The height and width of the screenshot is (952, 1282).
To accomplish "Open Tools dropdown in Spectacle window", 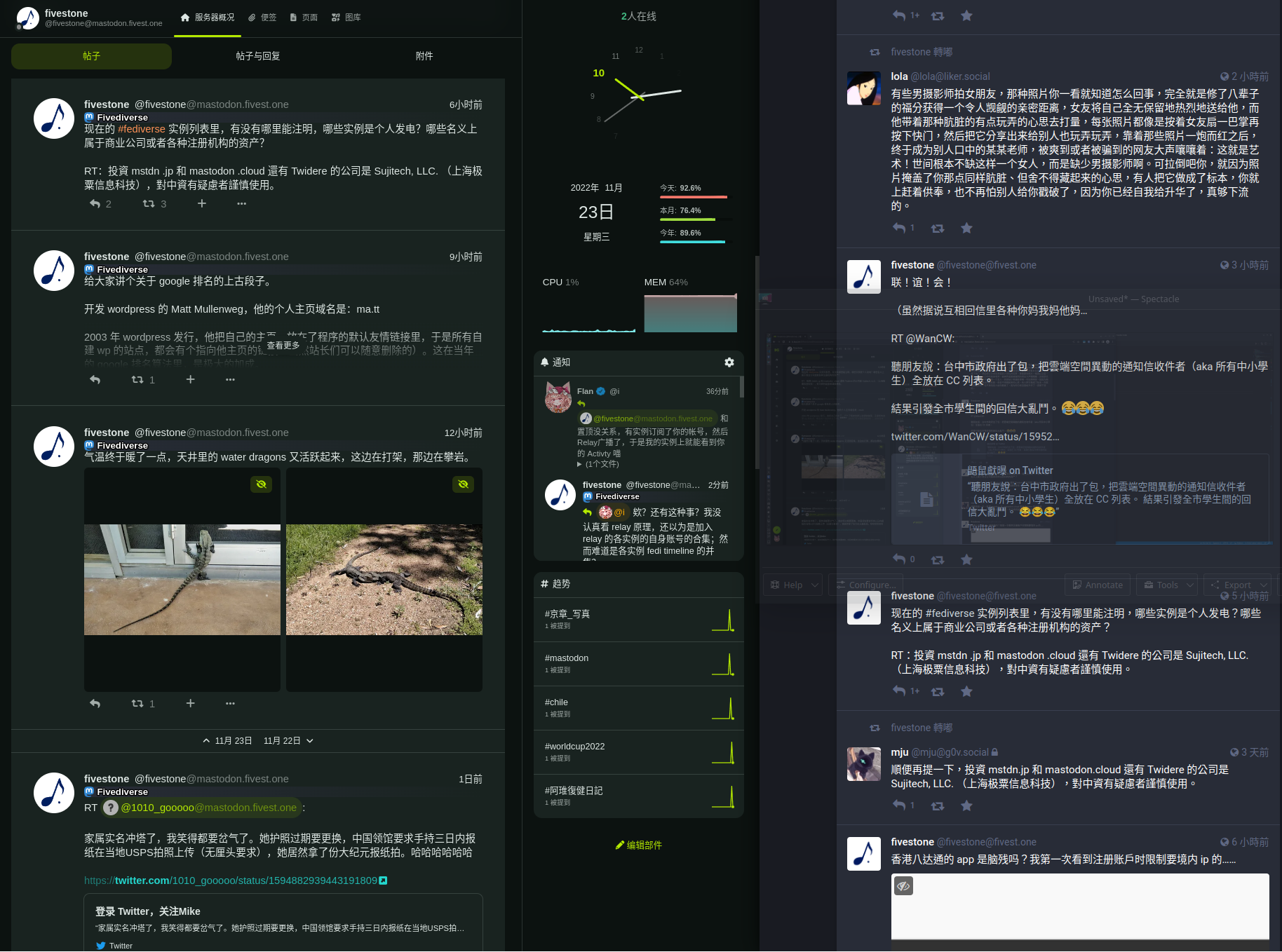I will pos(1168,585).
